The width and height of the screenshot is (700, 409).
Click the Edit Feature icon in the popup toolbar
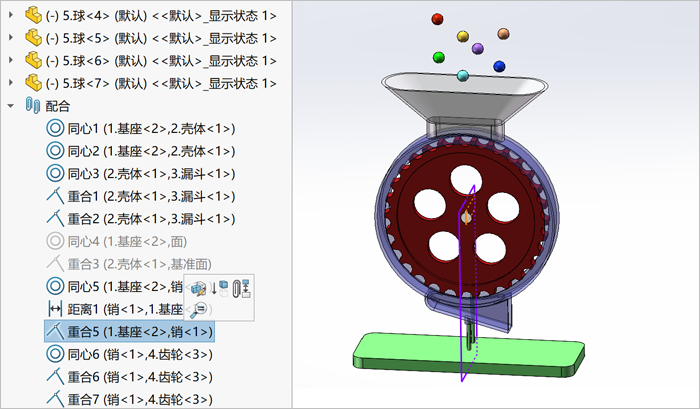tap(199, 288)
